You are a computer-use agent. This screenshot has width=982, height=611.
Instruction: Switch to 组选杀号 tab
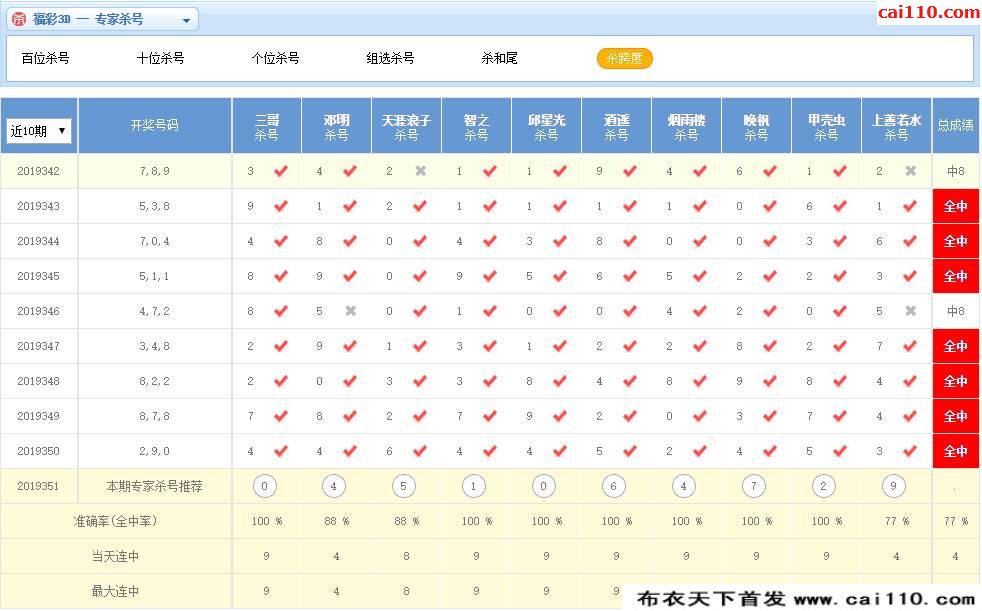pos(390,58)
